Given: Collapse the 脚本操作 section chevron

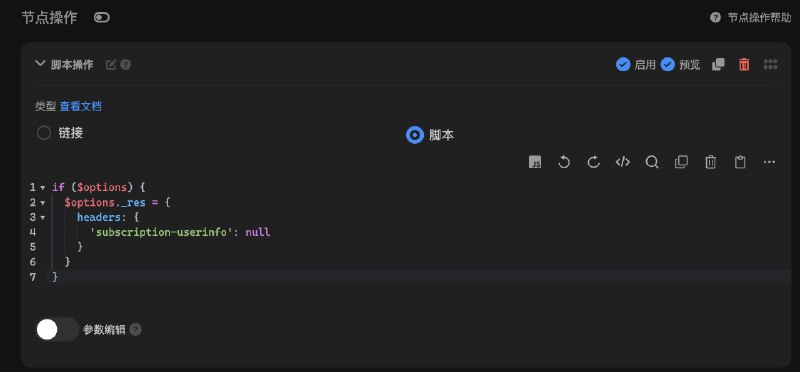Looking at the screenshot, I should (40, 64).
